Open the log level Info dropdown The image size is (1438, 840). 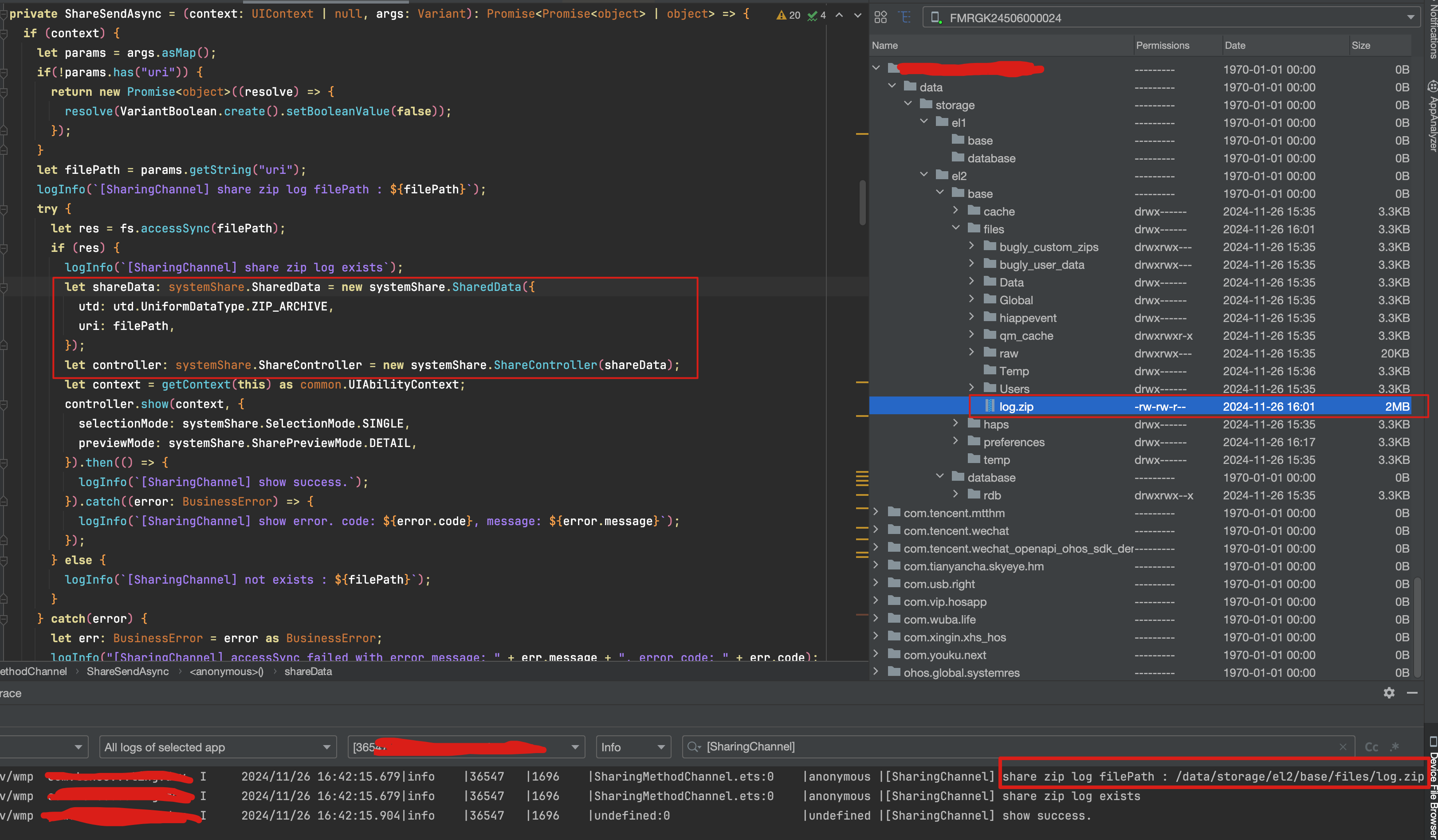coord(633,747)
